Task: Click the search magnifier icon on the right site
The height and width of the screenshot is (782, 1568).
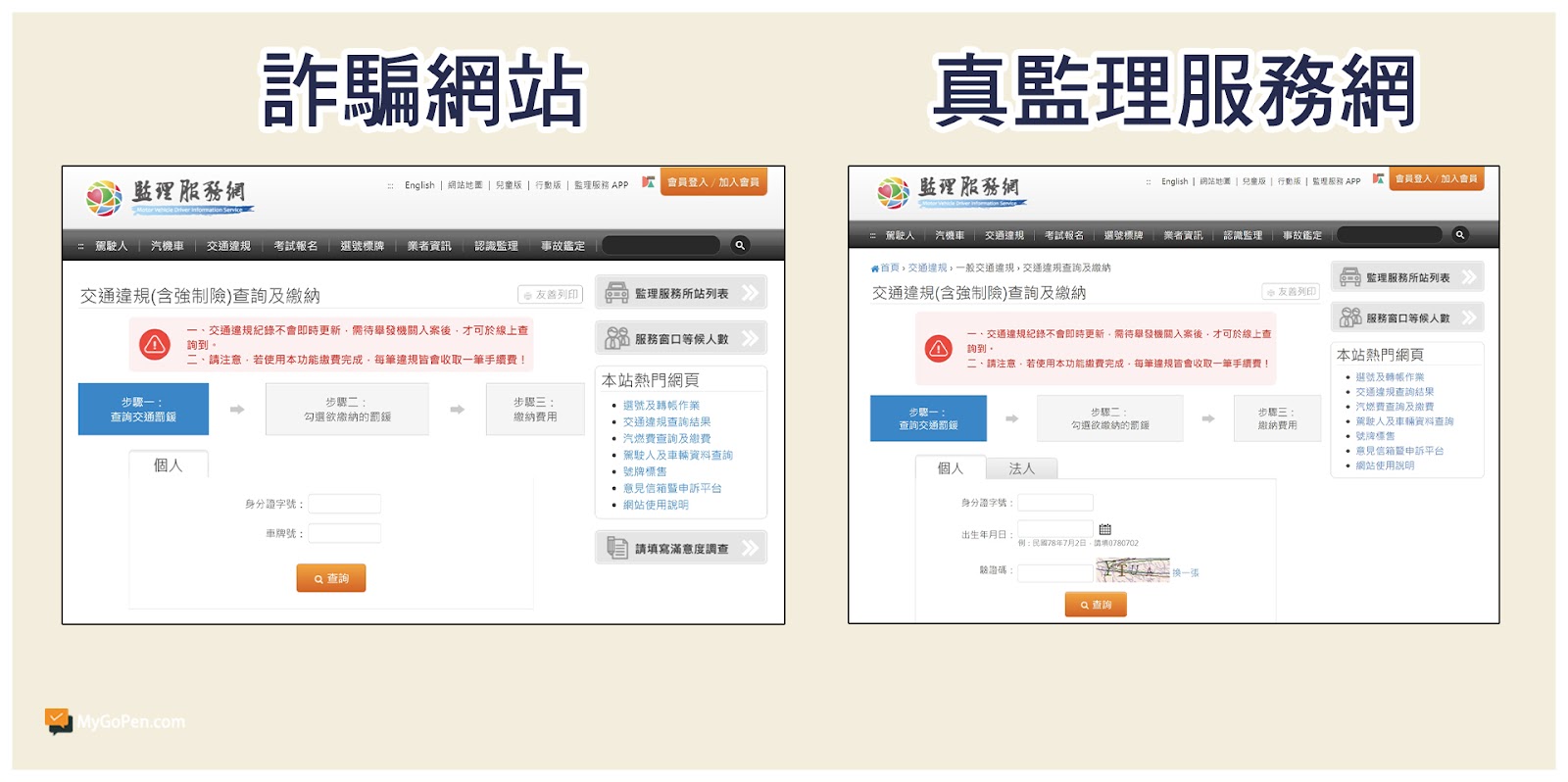Action: (1459, 235)
